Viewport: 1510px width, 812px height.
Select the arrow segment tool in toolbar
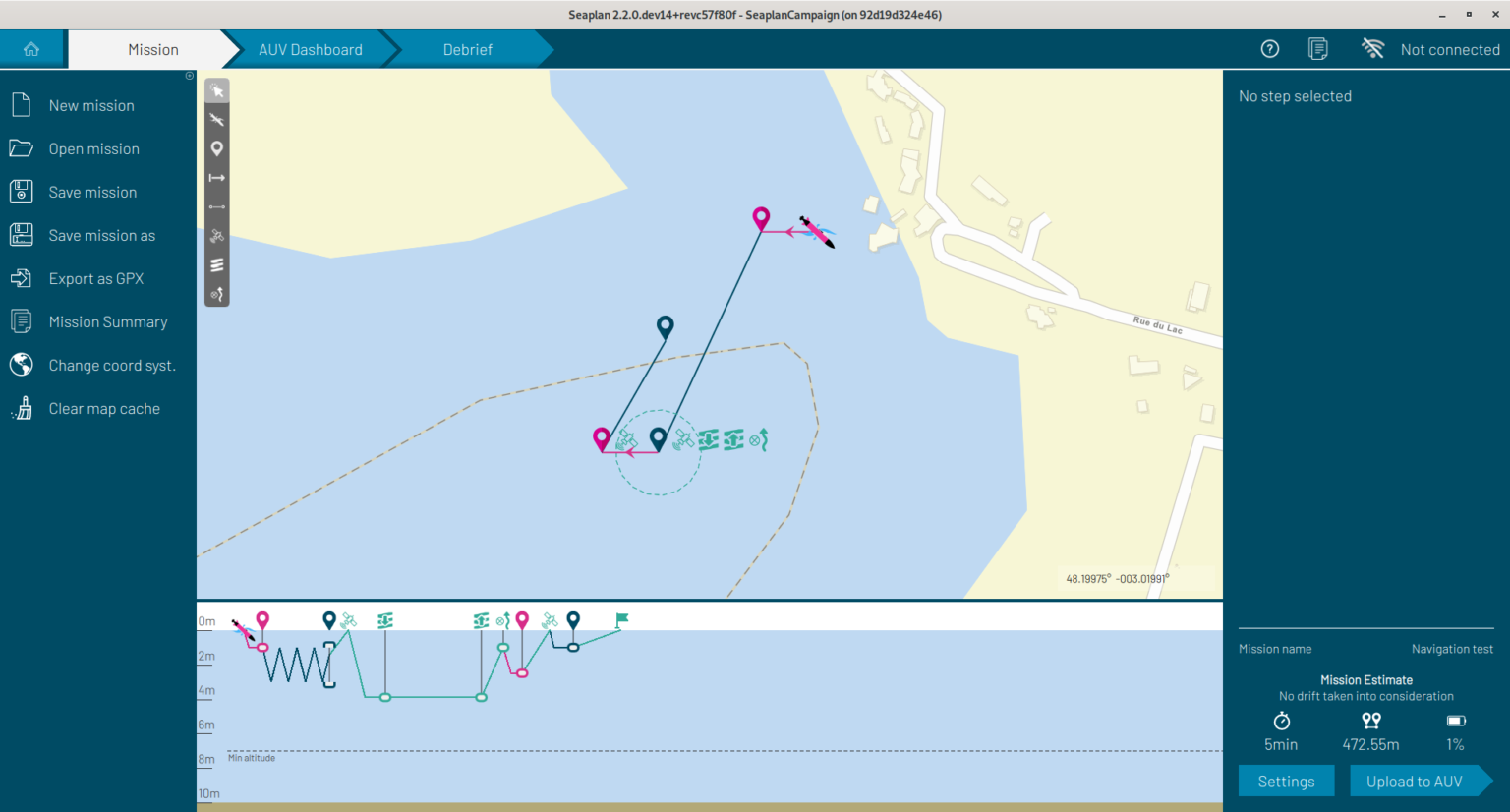(217, 178)
